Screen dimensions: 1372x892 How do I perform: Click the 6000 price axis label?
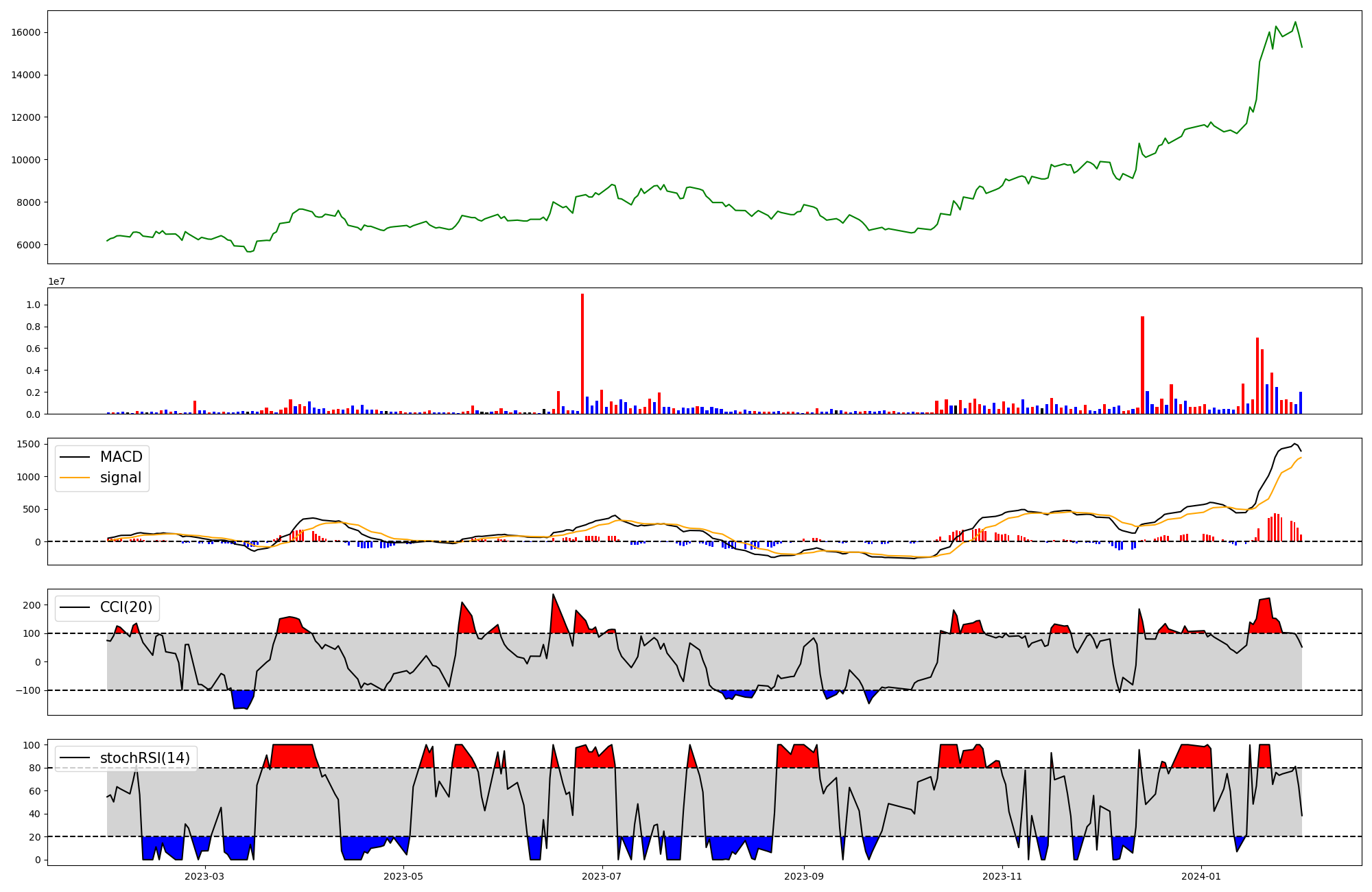click(x=29, y=245)
